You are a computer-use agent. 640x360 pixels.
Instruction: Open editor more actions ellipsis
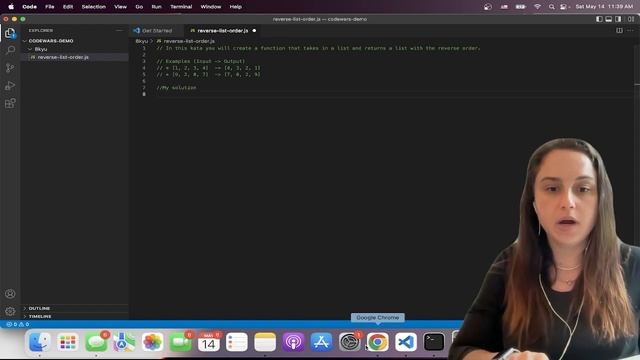coord(631,30)
